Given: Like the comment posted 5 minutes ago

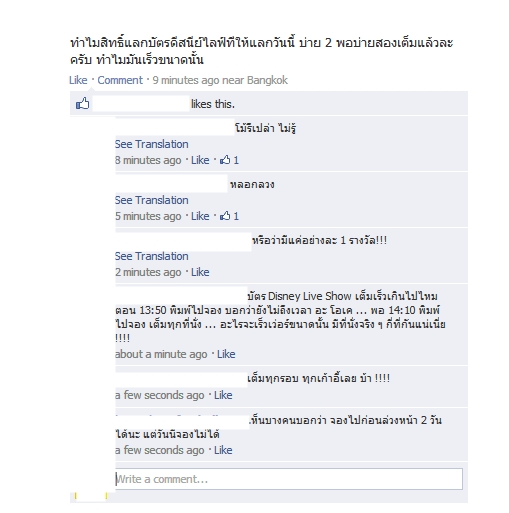Looking at the screenshot, I should coord(200,216).
